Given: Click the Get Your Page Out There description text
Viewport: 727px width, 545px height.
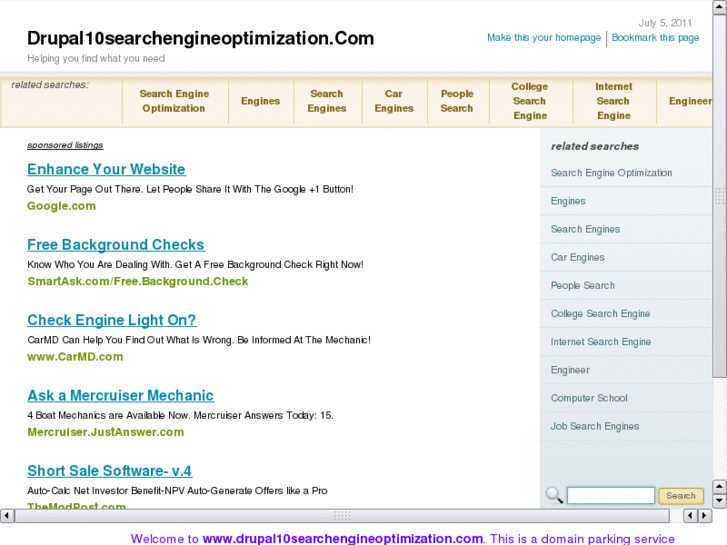Looking at the screenshot, I should 190,189.
